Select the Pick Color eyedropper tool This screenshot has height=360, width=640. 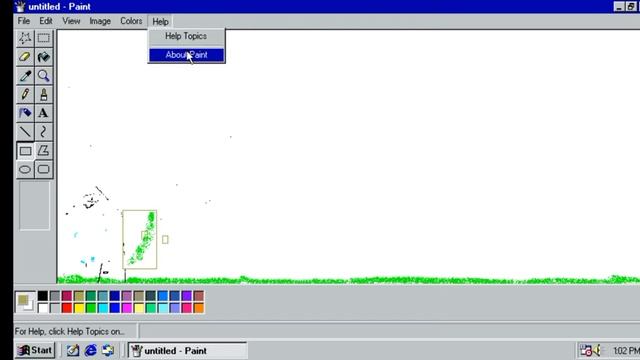pos(25,76)
